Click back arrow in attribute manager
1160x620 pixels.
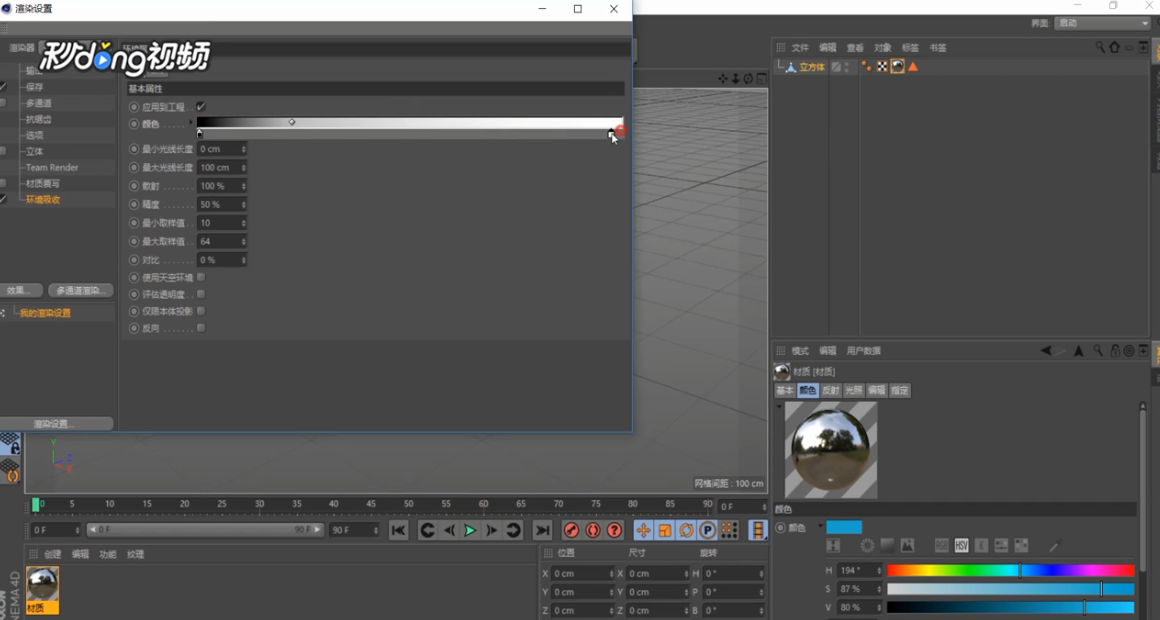[1045, 351]
